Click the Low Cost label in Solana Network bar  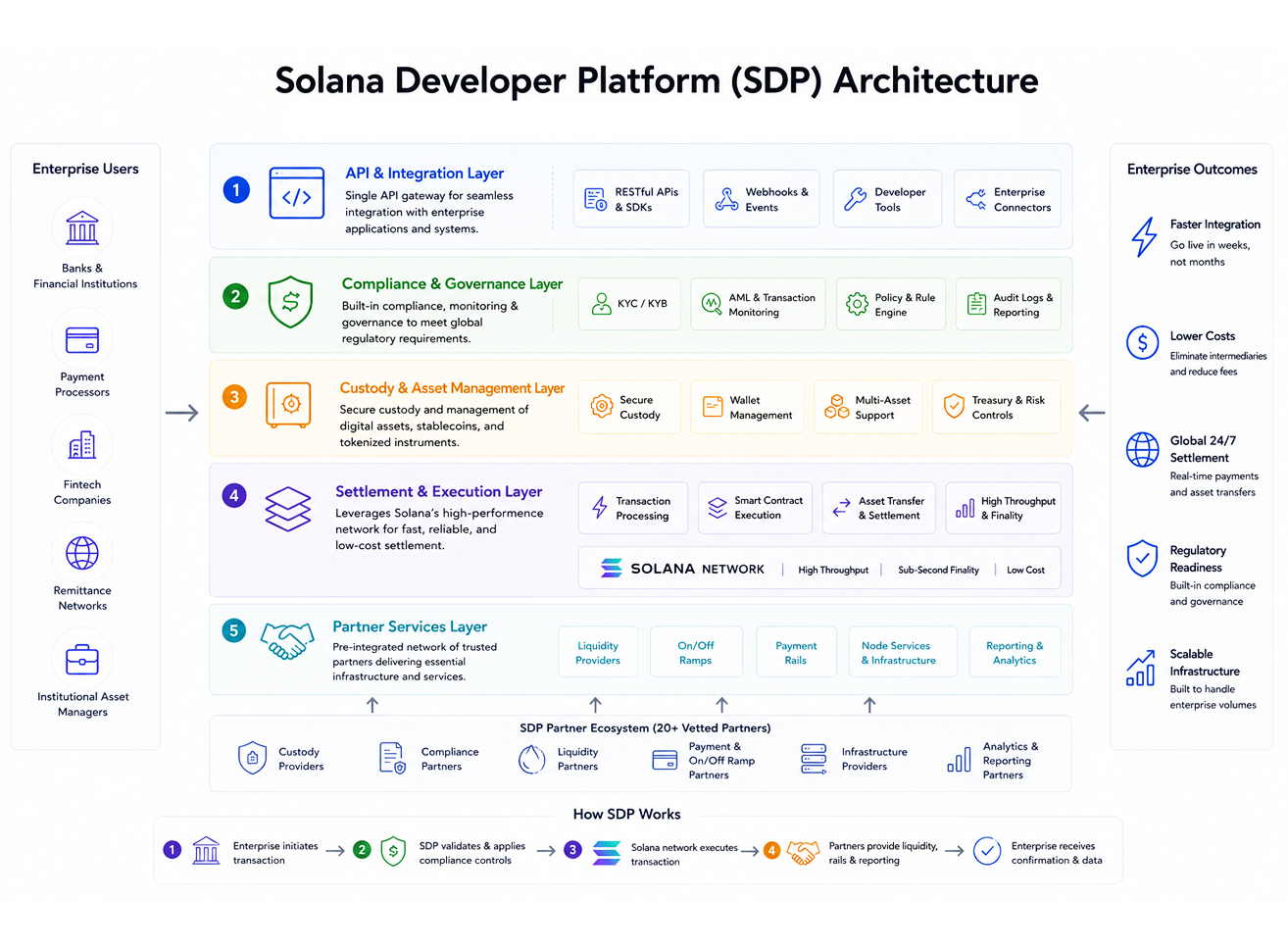(x=1025, y=570)
